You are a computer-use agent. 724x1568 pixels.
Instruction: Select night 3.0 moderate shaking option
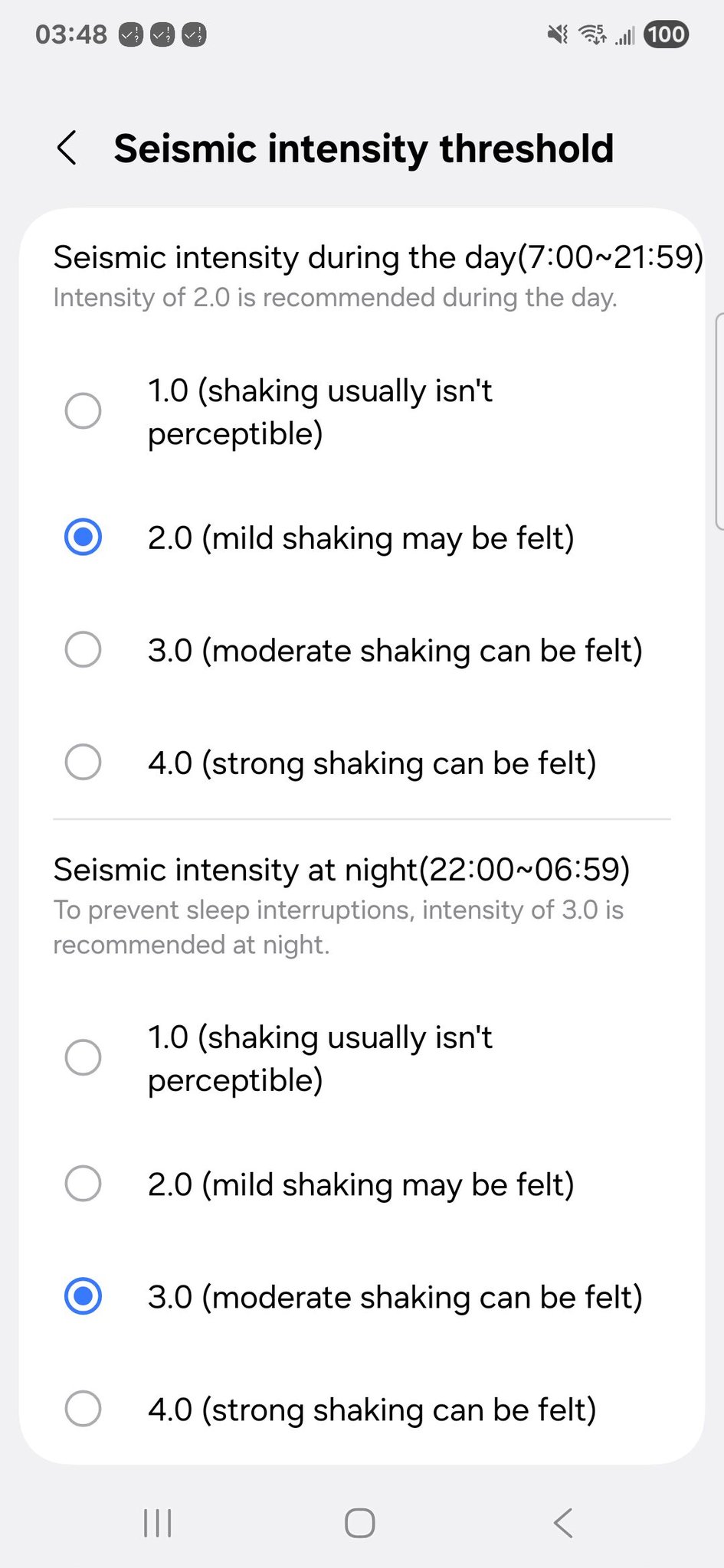83,1296
